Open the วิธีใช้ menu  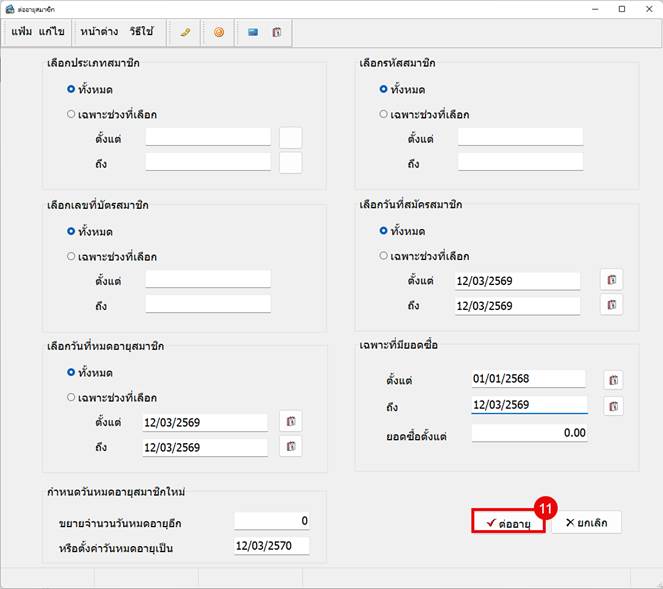141,32
